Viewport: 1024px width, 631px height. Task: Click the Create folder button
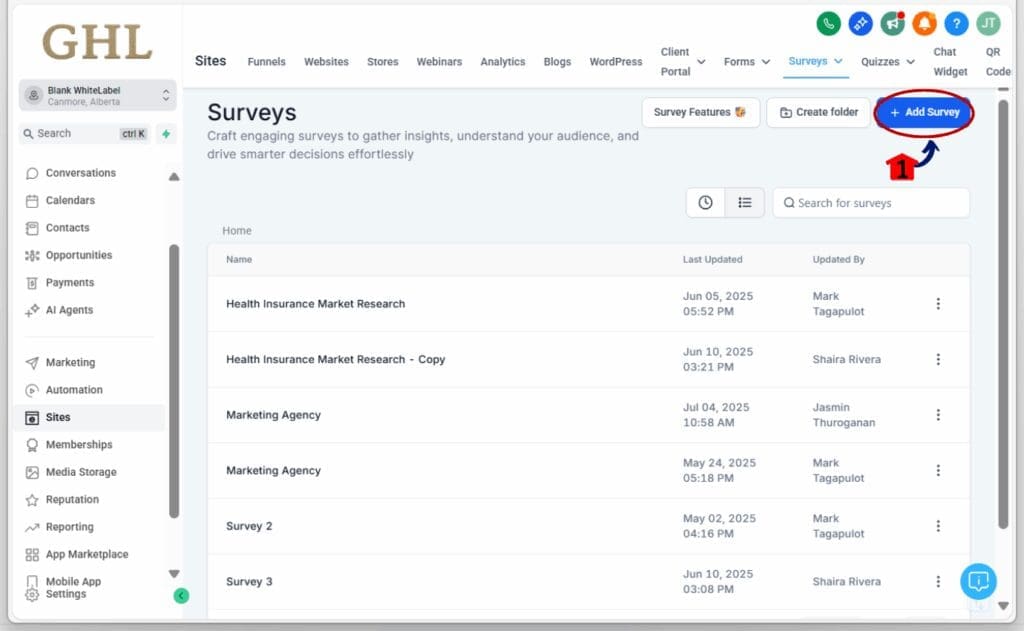click(x=819, y=112)
